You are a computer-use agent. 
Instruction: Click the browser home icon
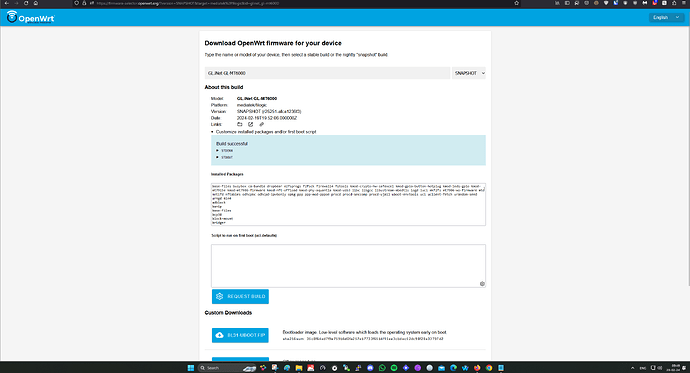(36, 3)
